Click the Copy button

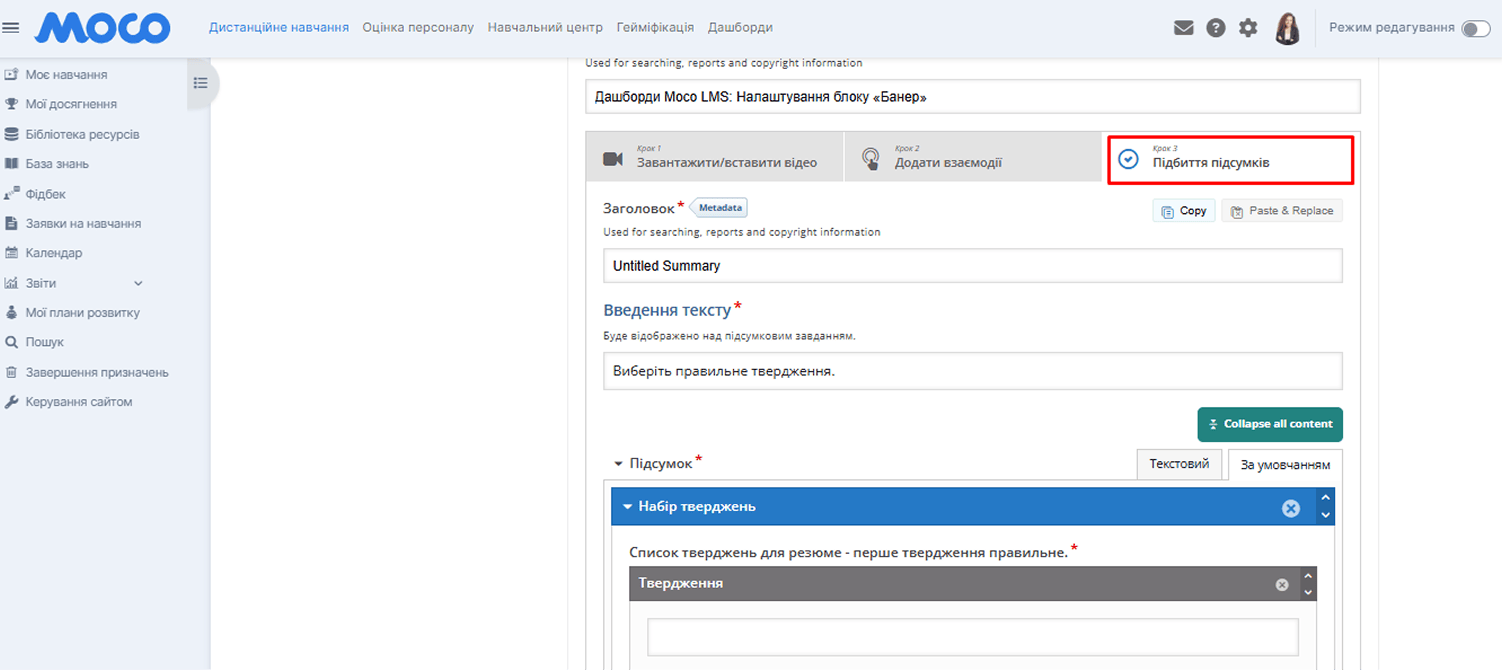point(1183,211)
